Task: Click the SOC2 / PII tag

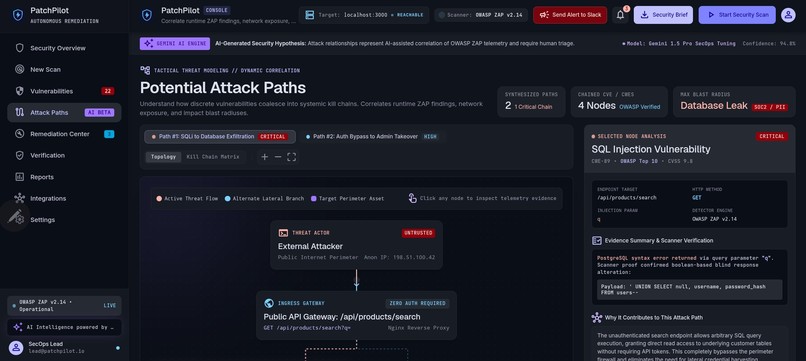Action: pyautogui.click(x=769, y=107)
